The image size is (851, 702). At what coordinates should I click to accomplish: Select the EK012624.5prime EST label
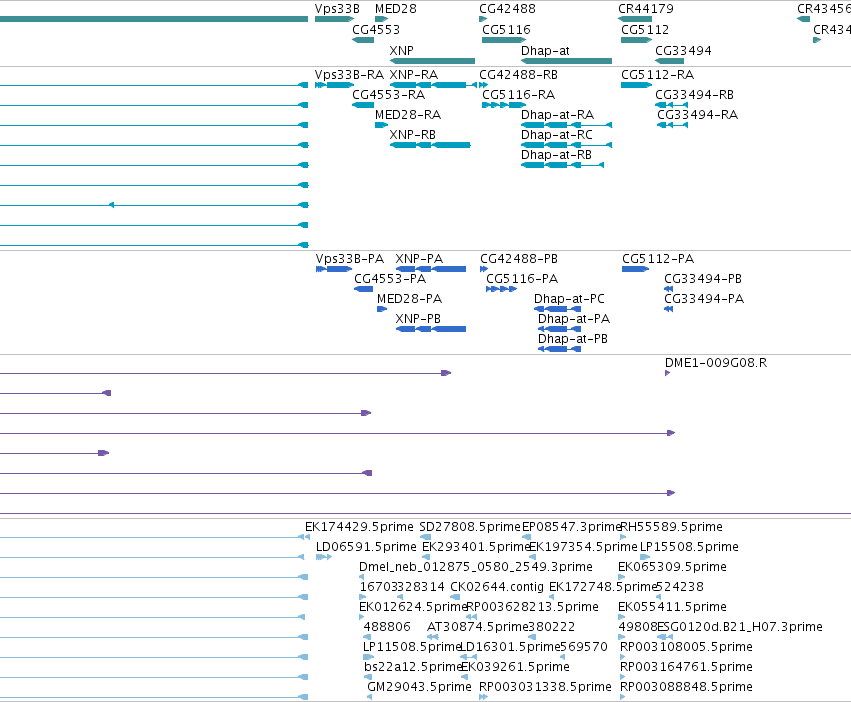coord(414,606)
